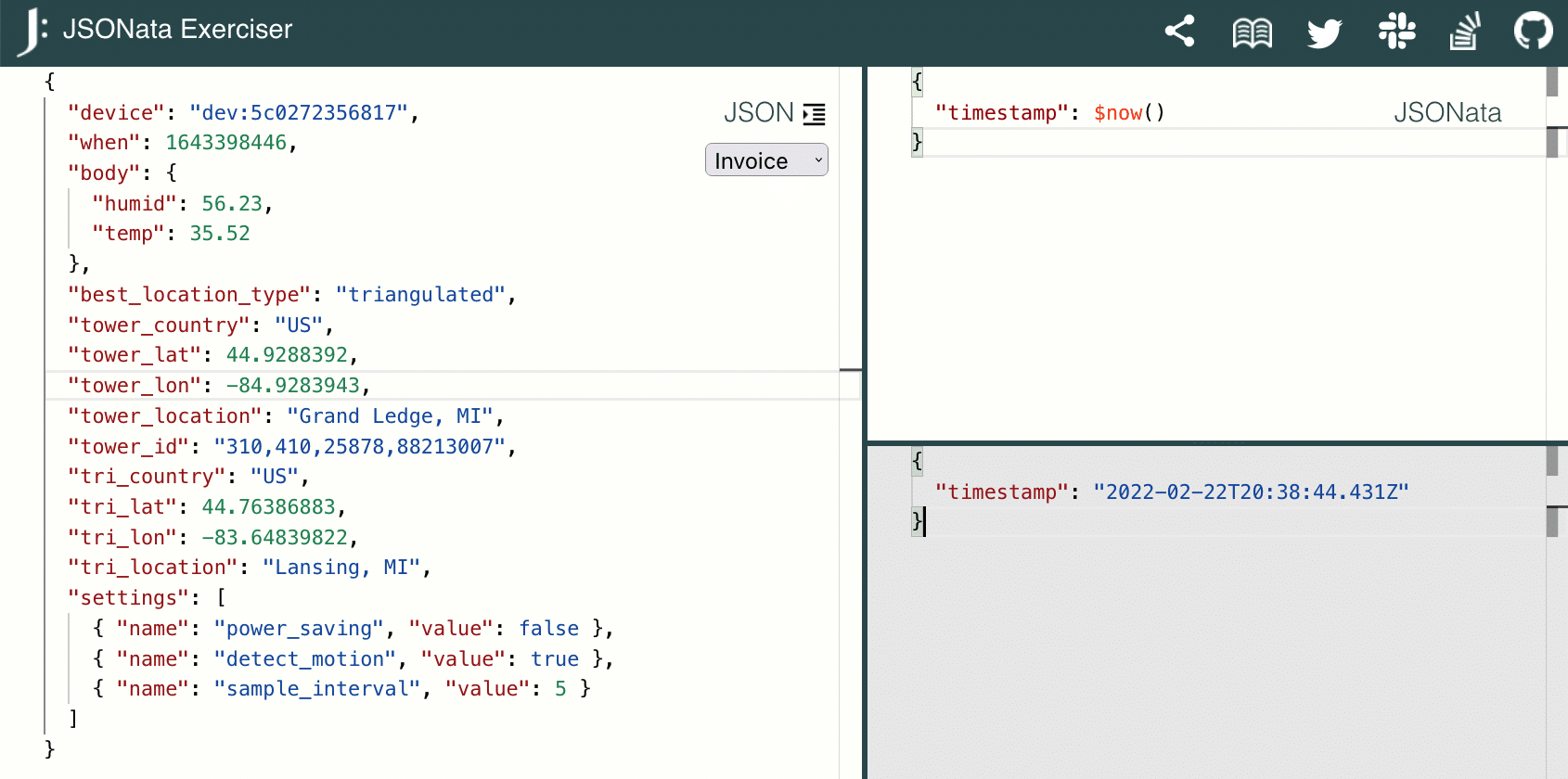Open the Slack community icon
The height and width of the screenshot is (779, 1568).
click(1396, 32)
